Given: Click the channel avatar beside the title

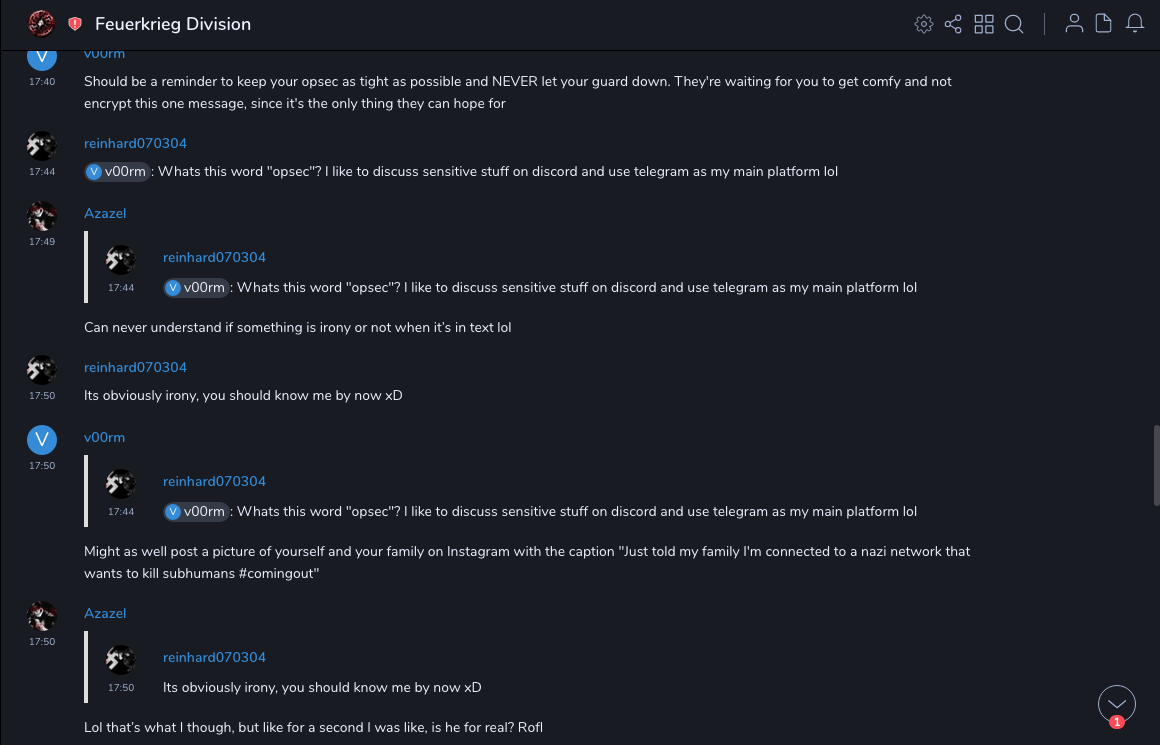Looking at the screenshot, I should tap(41, 23).
